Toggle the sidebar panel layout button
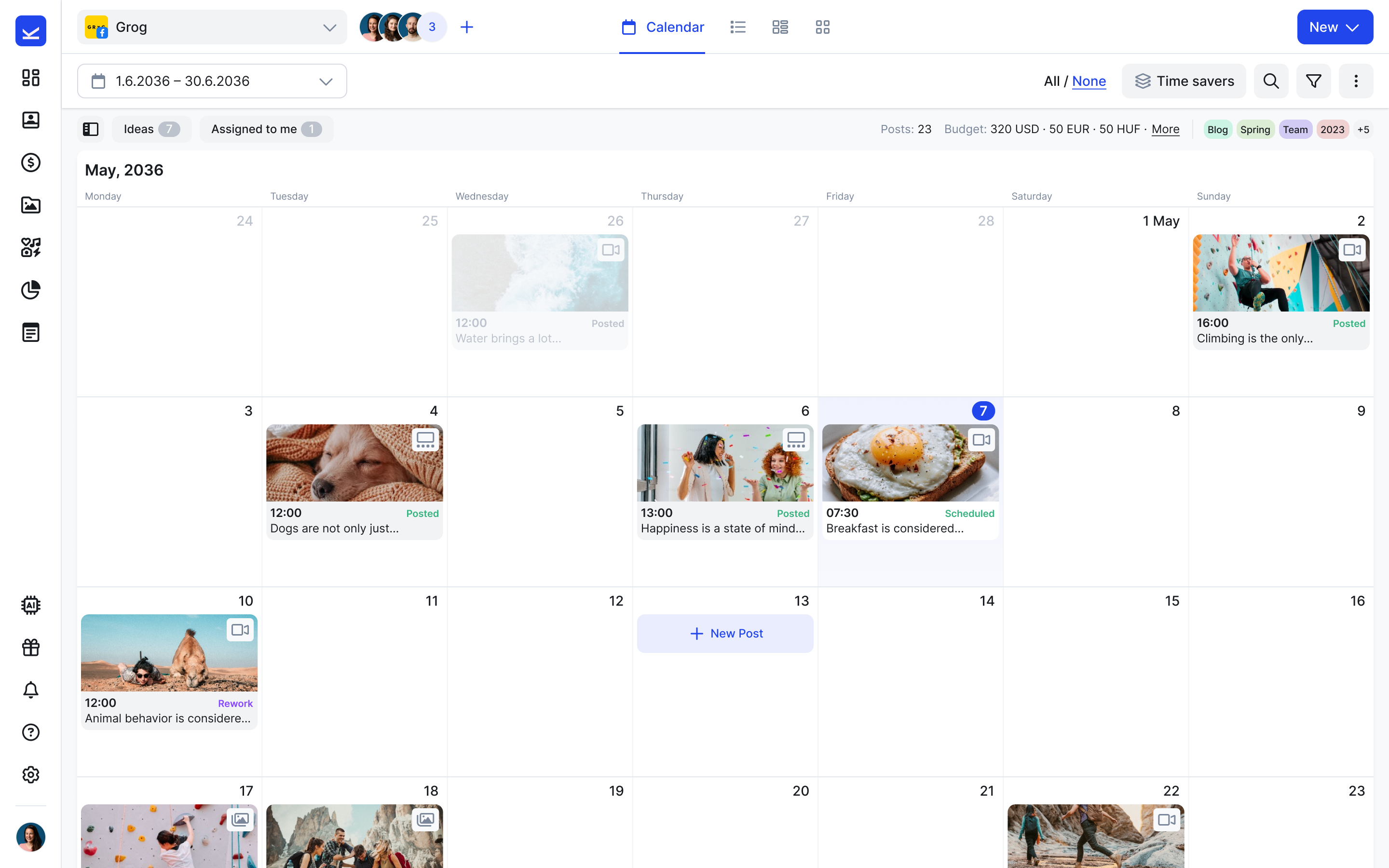 click(91, 129)
